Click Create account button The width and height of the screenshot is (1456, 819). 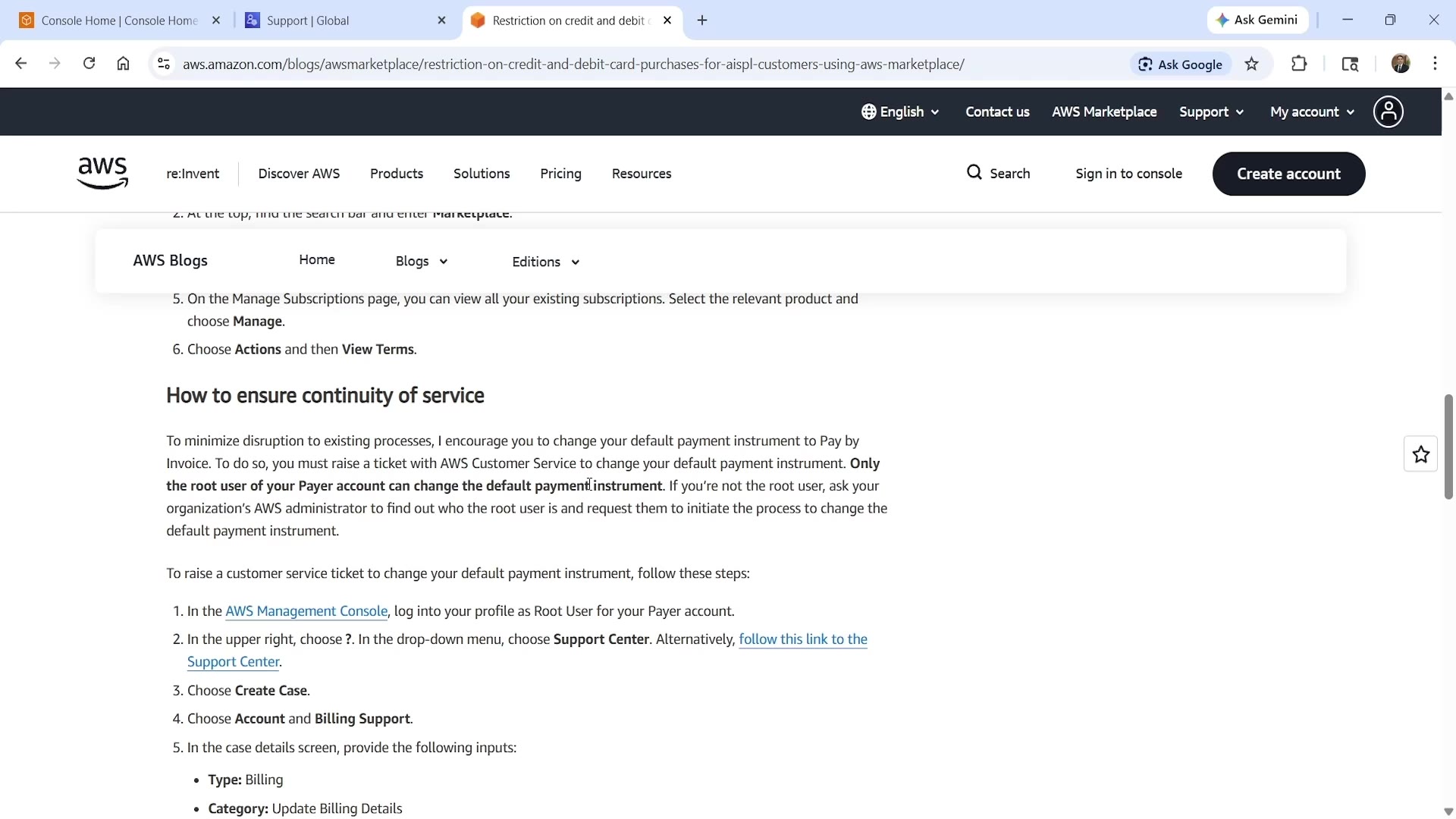click(x=1288, y=174)
